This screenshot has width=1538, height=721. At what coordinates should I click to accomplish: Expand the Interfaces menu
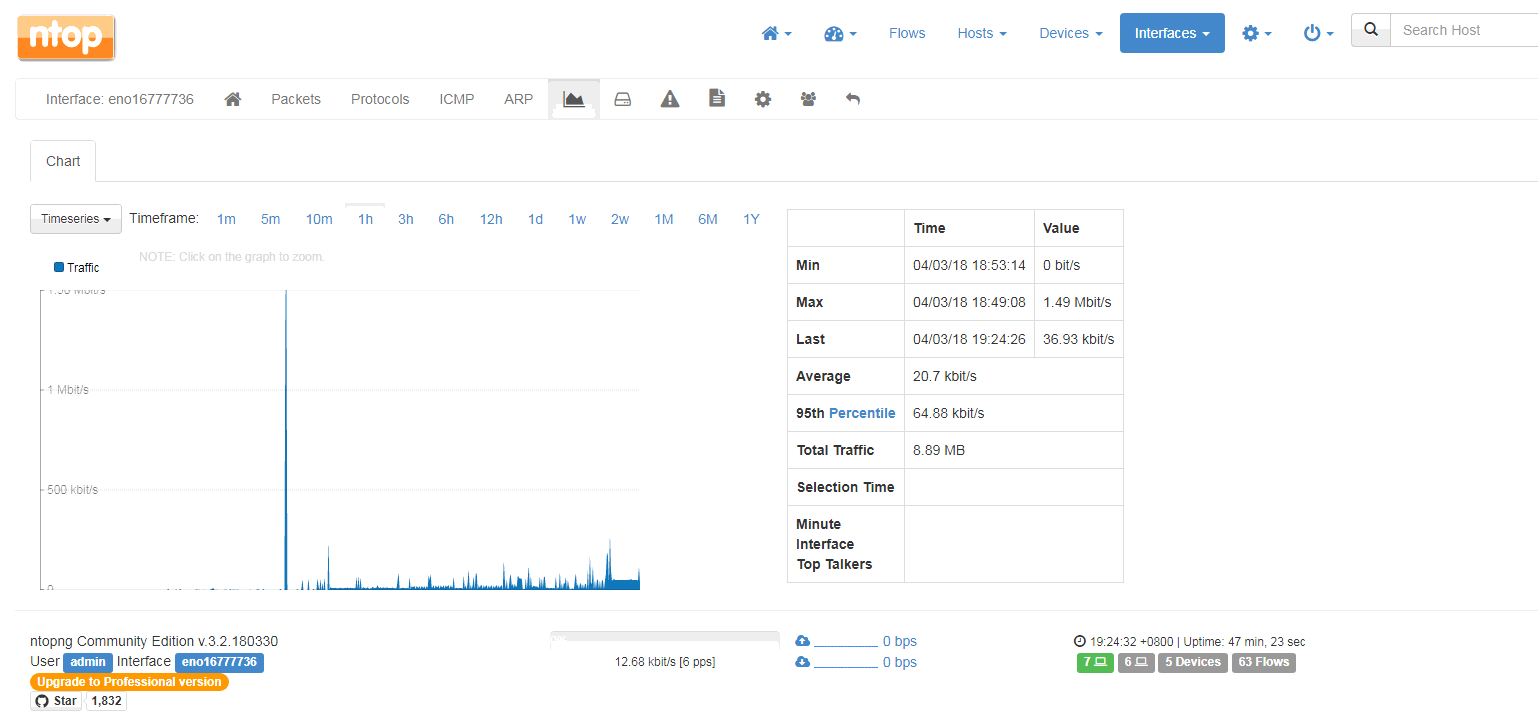[1172, 33]
